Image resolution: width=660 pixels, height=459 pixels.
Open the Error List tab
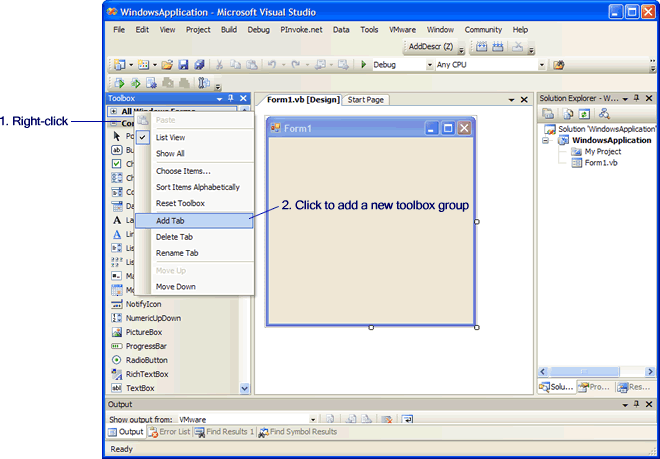(168, 432)
